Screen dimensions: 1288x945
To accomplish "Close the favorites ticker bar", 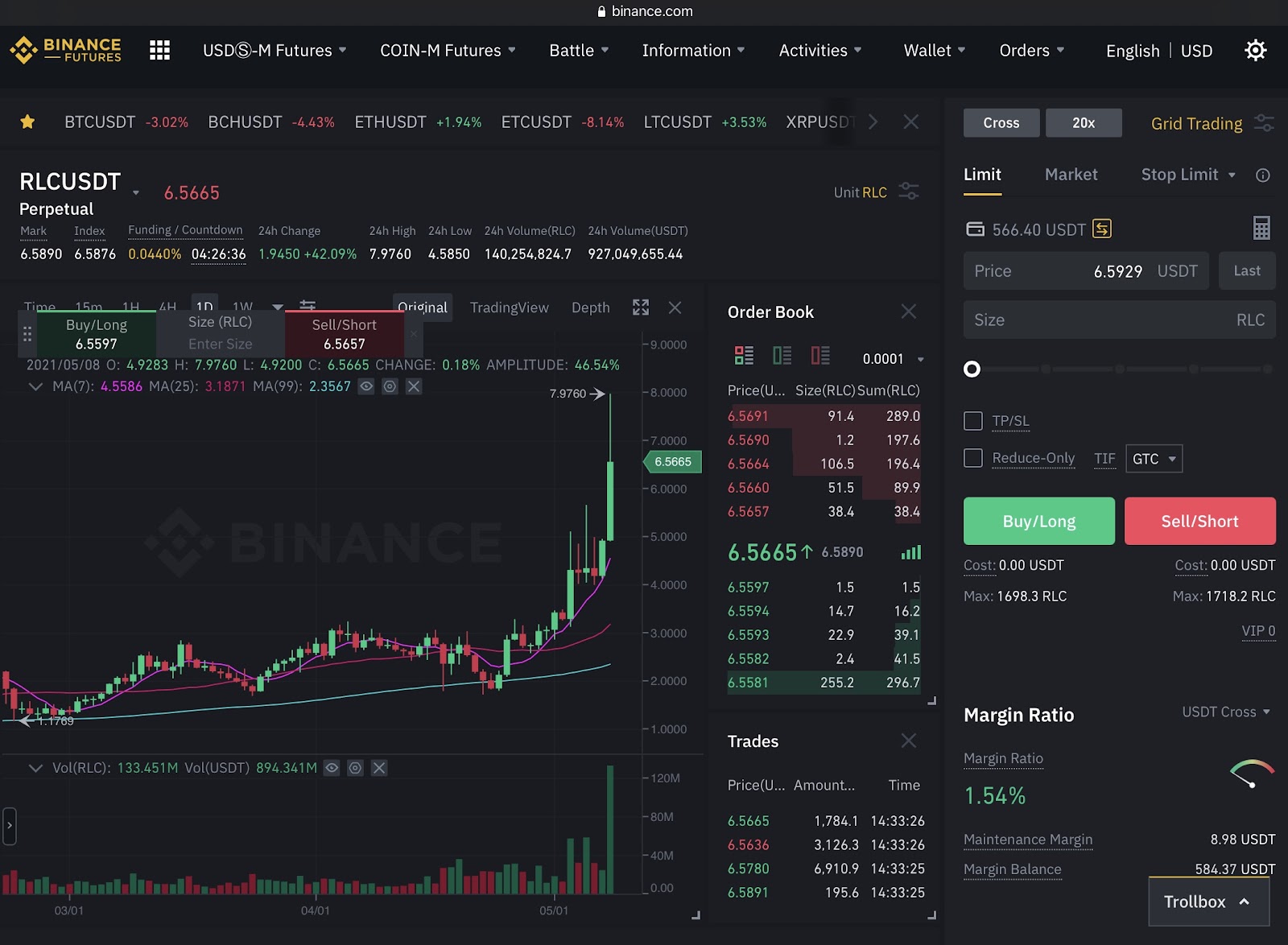I will [911, 122].
